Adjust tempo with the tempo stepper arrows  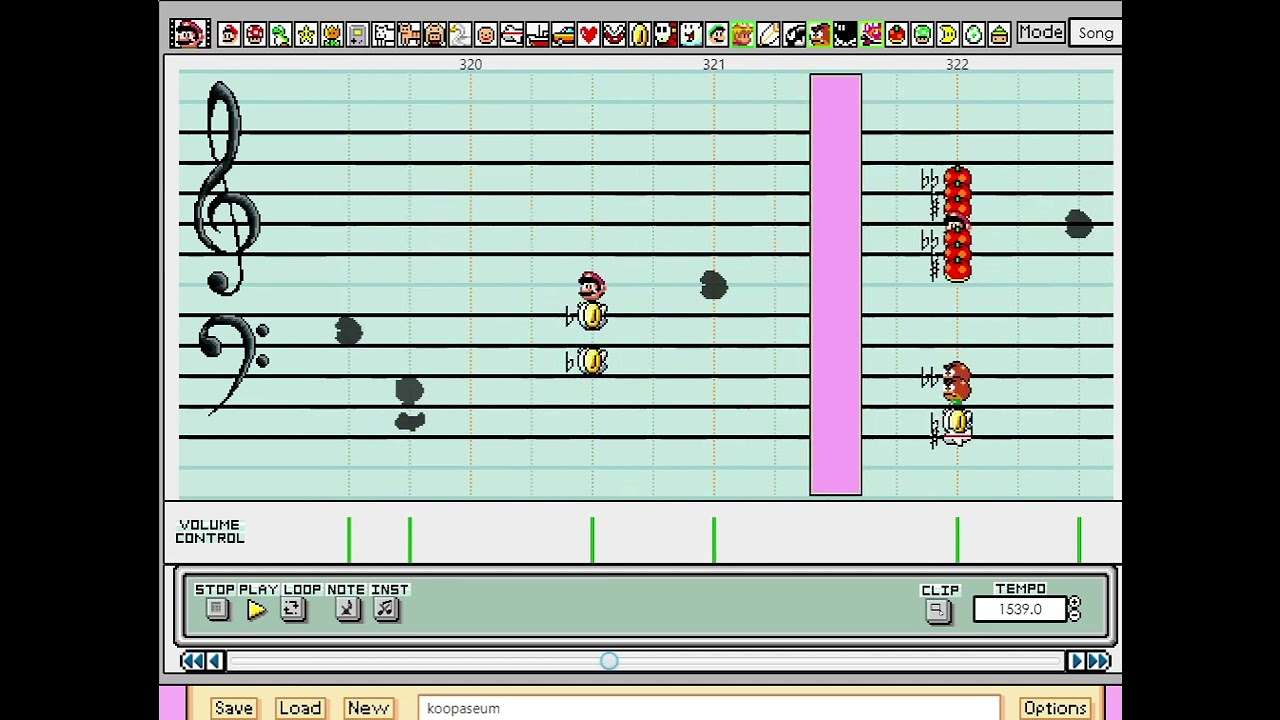(1074, 609)
